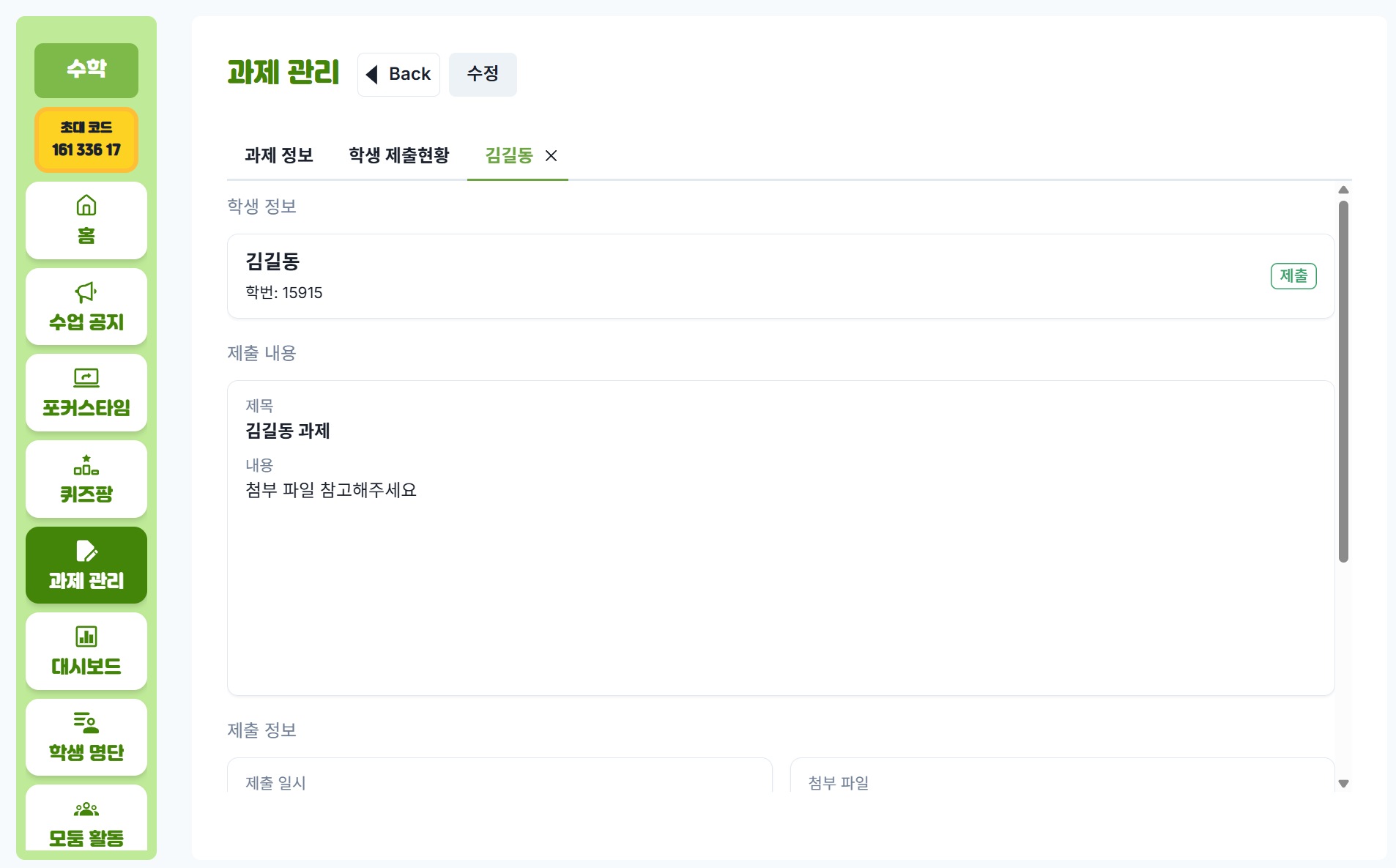Screen dimensions: 1396x868
Task: Switch to the 학생 제출현황 tab
Action: point(399,156)
